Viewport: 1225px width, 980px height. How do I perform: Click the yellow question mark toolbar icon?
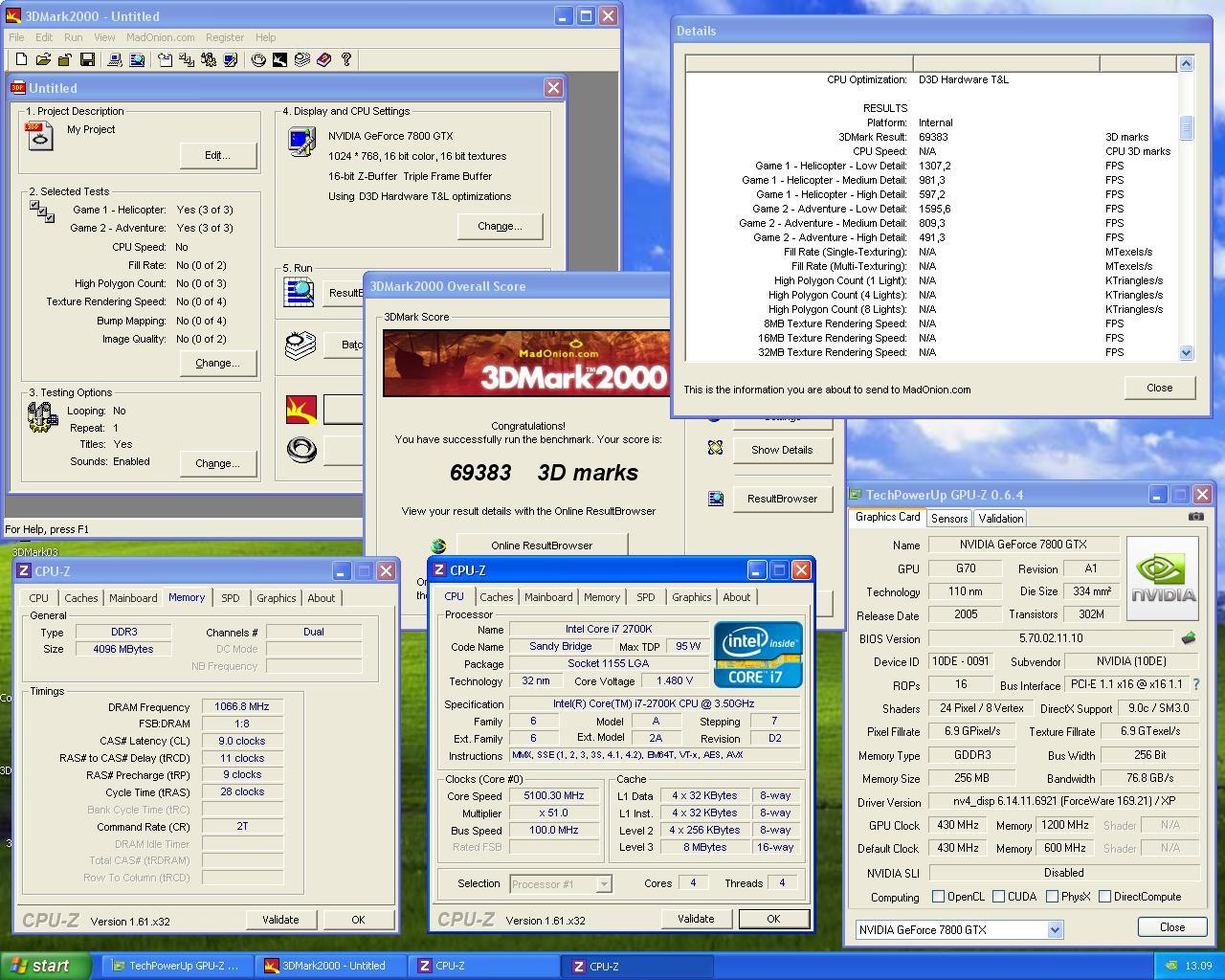coord(345,59)
